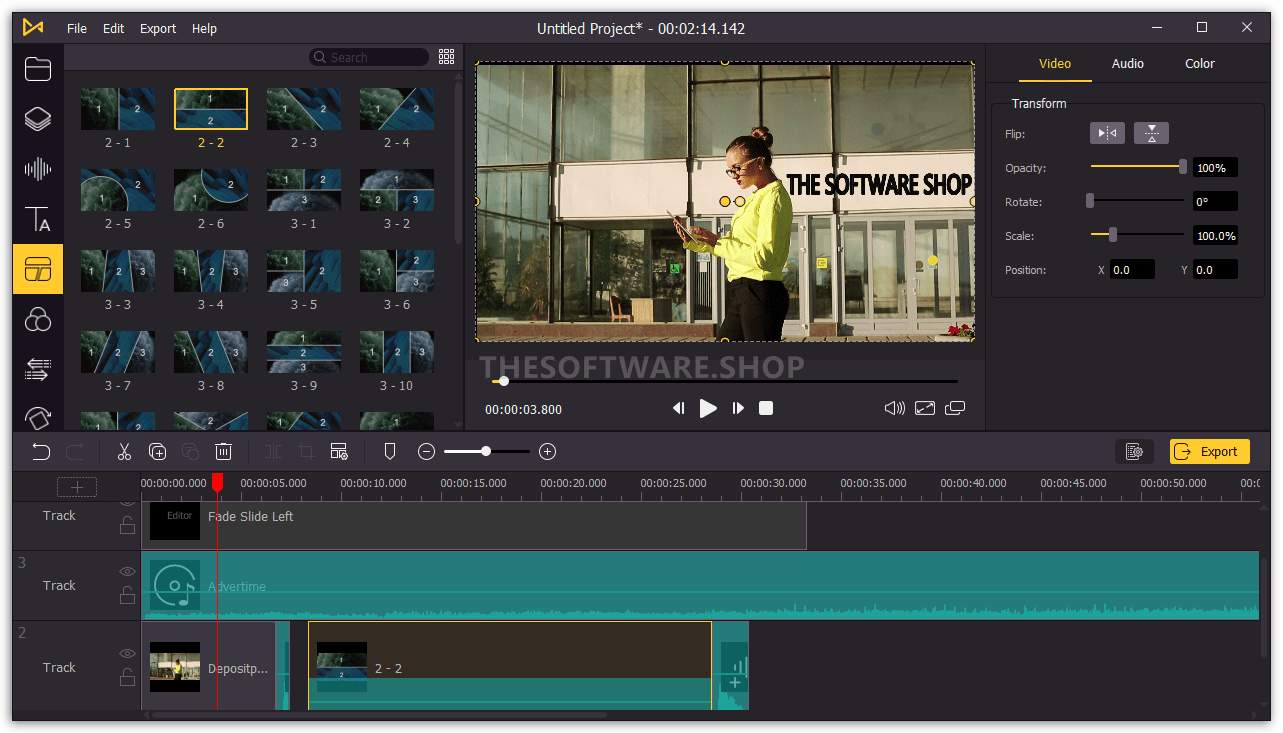1283x733 pixels.
Task: Add a new track with plus button
Action: point(77,487)
